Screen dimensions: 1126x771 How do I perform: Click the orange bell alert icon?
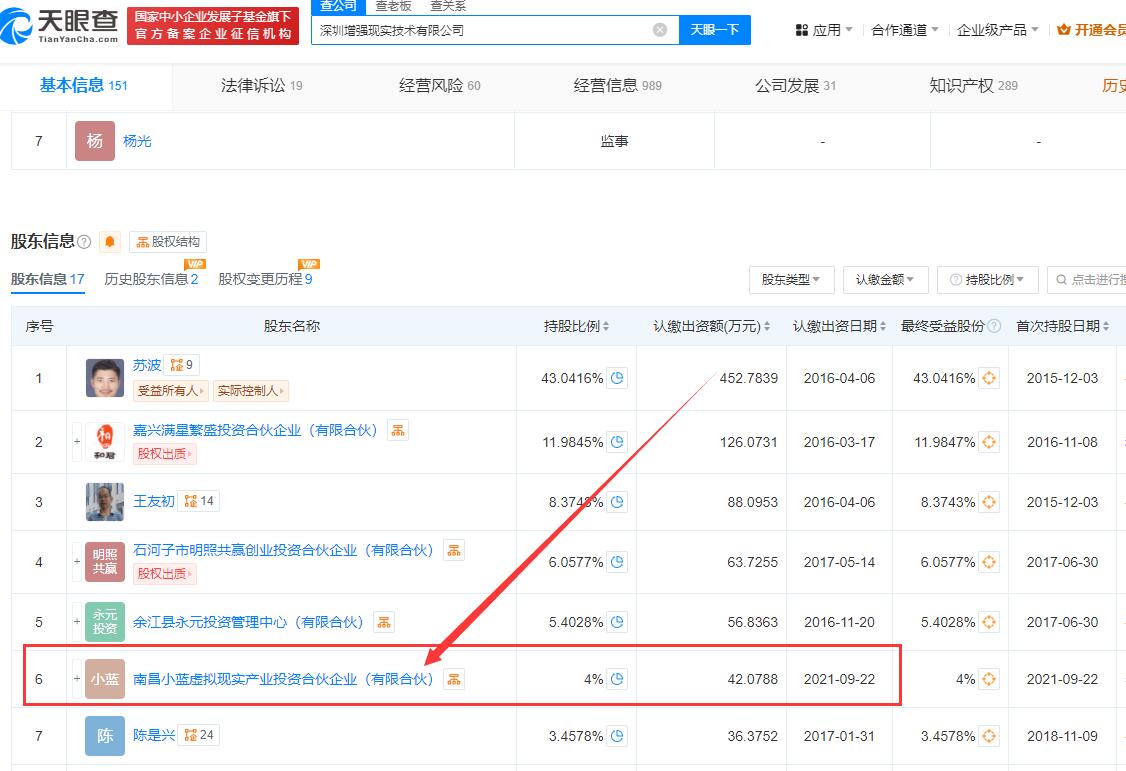pyautogui.click(x=110, y=242)
